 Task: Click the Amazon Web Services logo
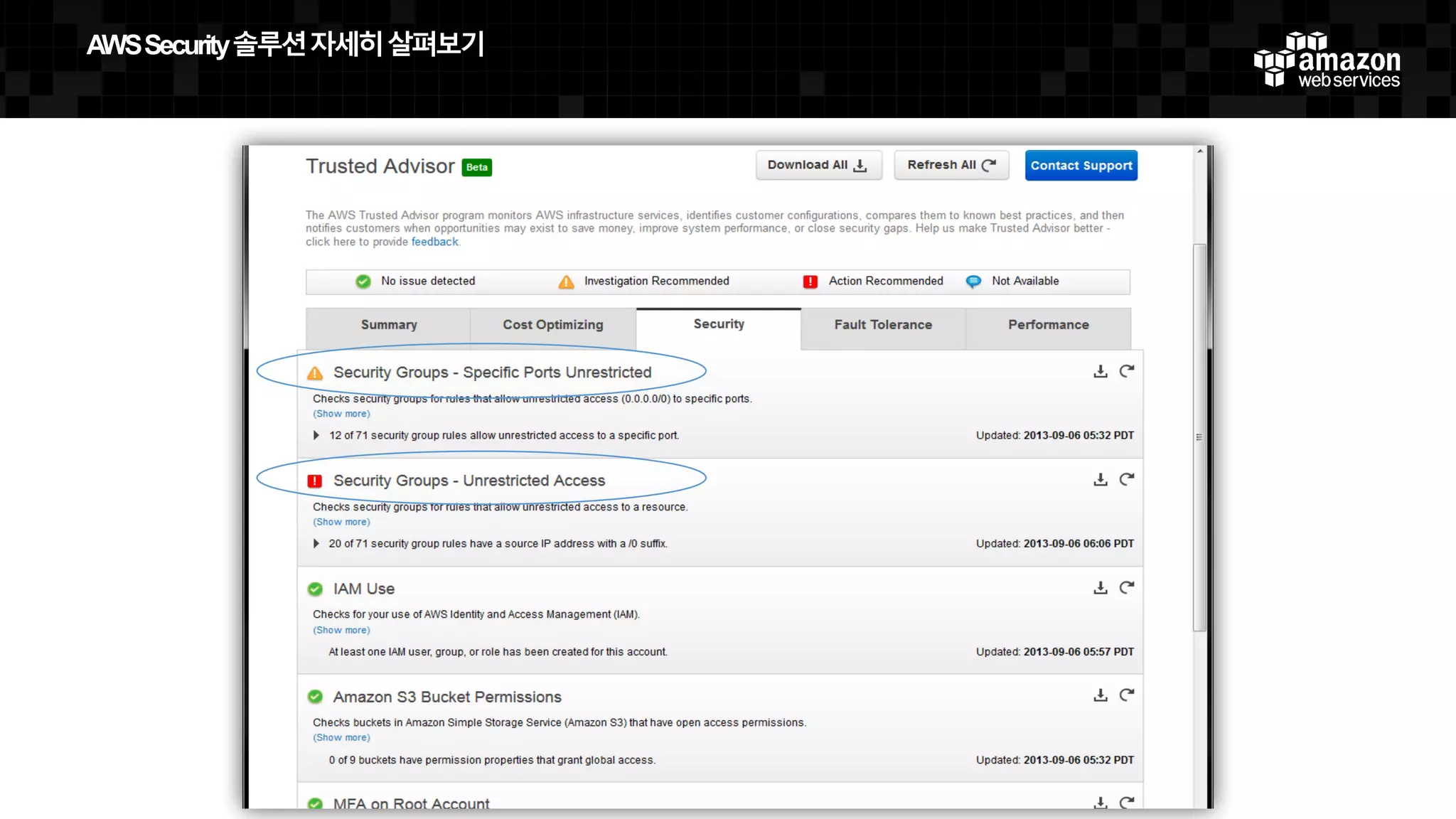pos(1327,60)
